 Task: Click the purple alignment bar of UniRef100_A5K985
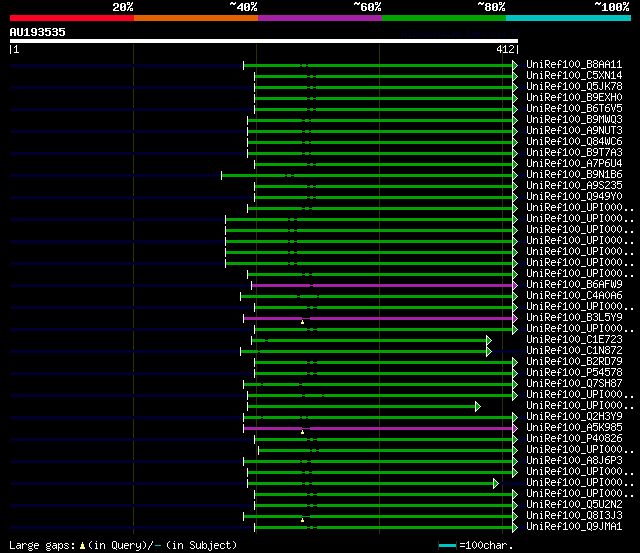(x=378, y=429)
